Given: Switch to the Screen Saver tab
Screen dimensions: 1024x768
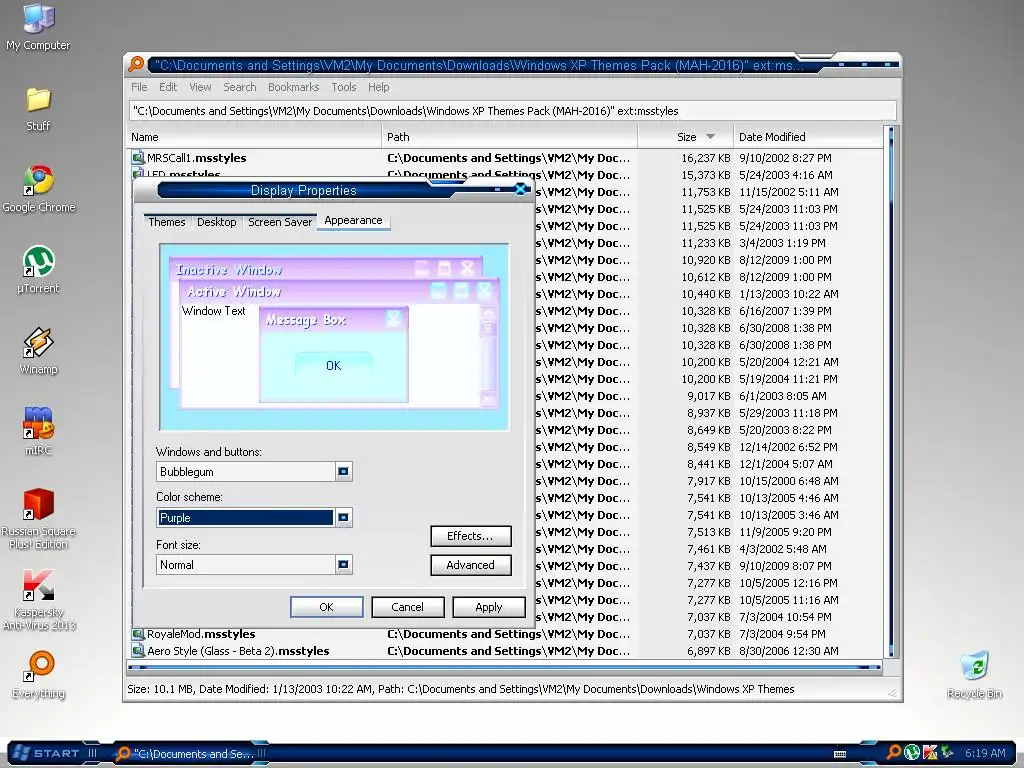Looking at the screenshot, I should (280, 222).
